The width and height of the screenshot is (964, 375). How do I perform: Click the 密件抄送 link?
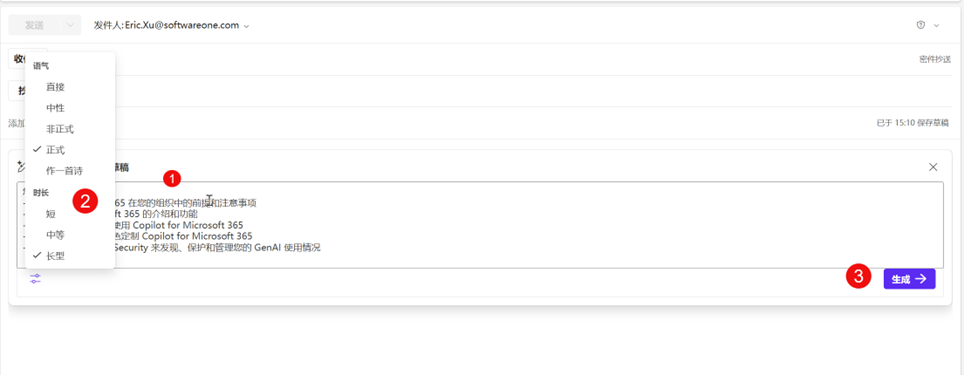pyautogui.click(x=935, y=60)
